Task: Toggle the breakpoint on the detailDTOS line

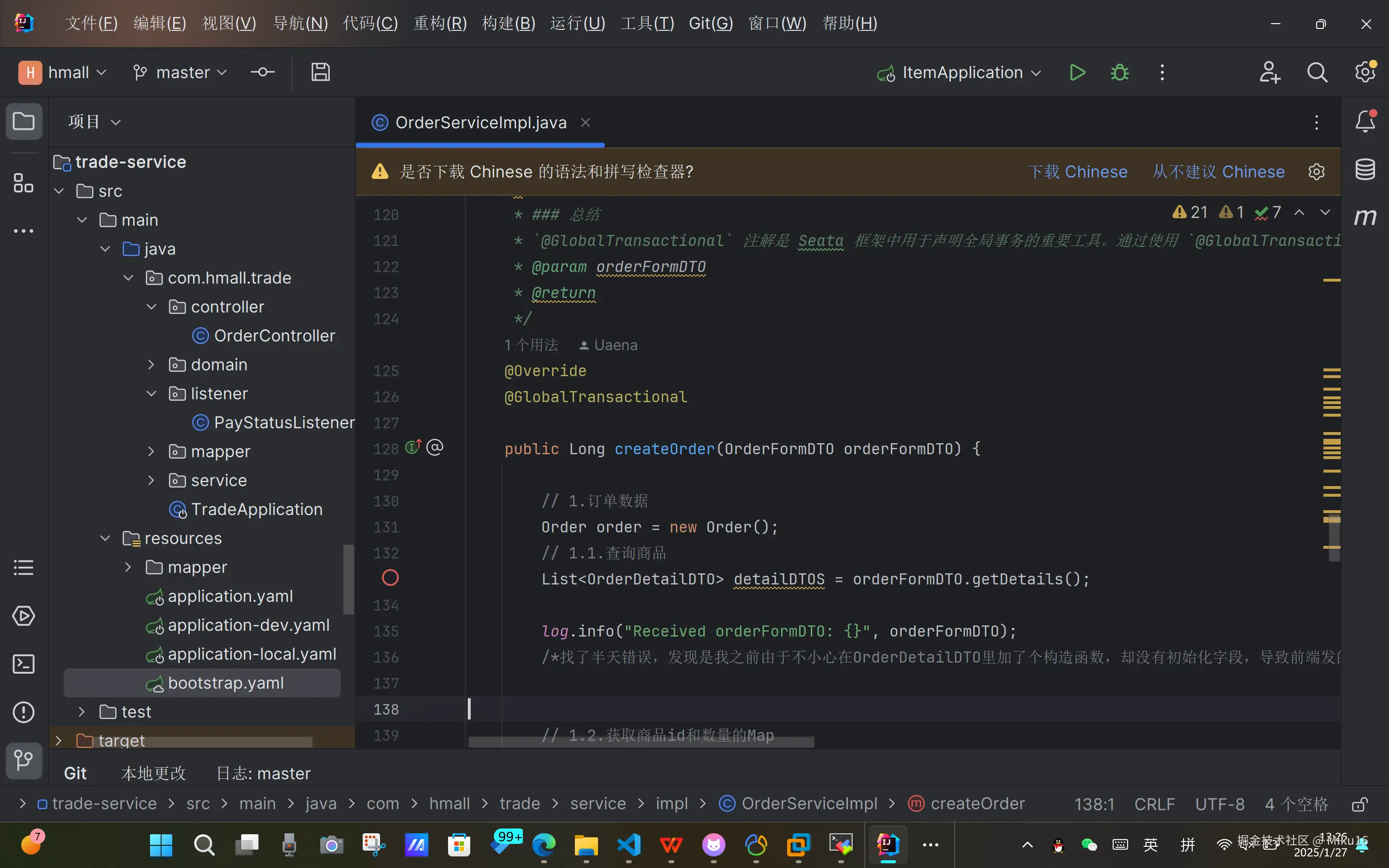Action: click(390, 578)
